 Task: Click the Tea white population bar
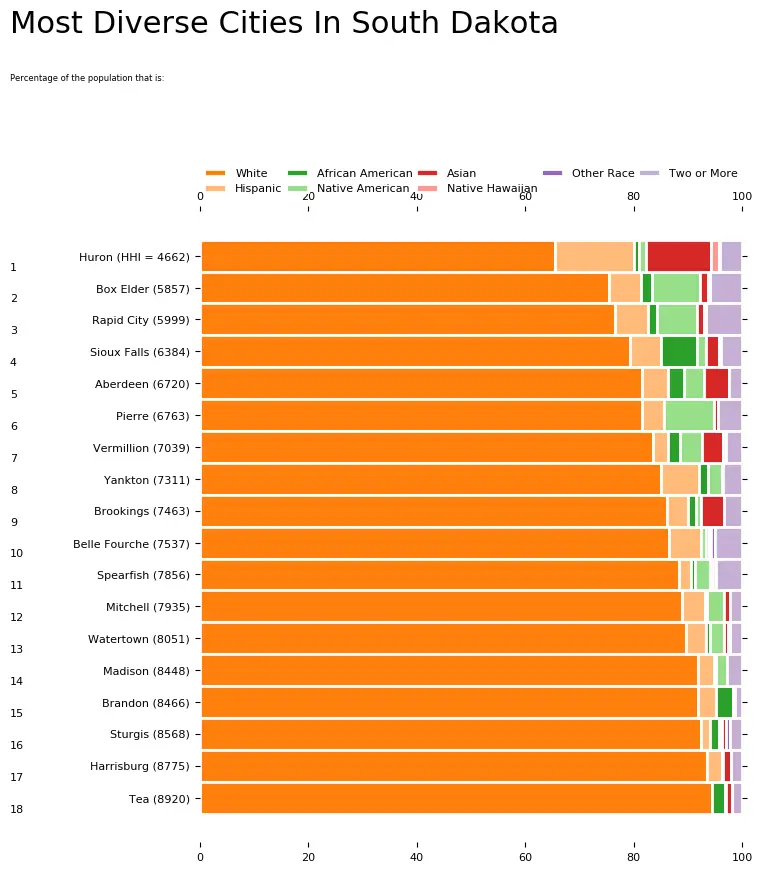pos(456,798)
